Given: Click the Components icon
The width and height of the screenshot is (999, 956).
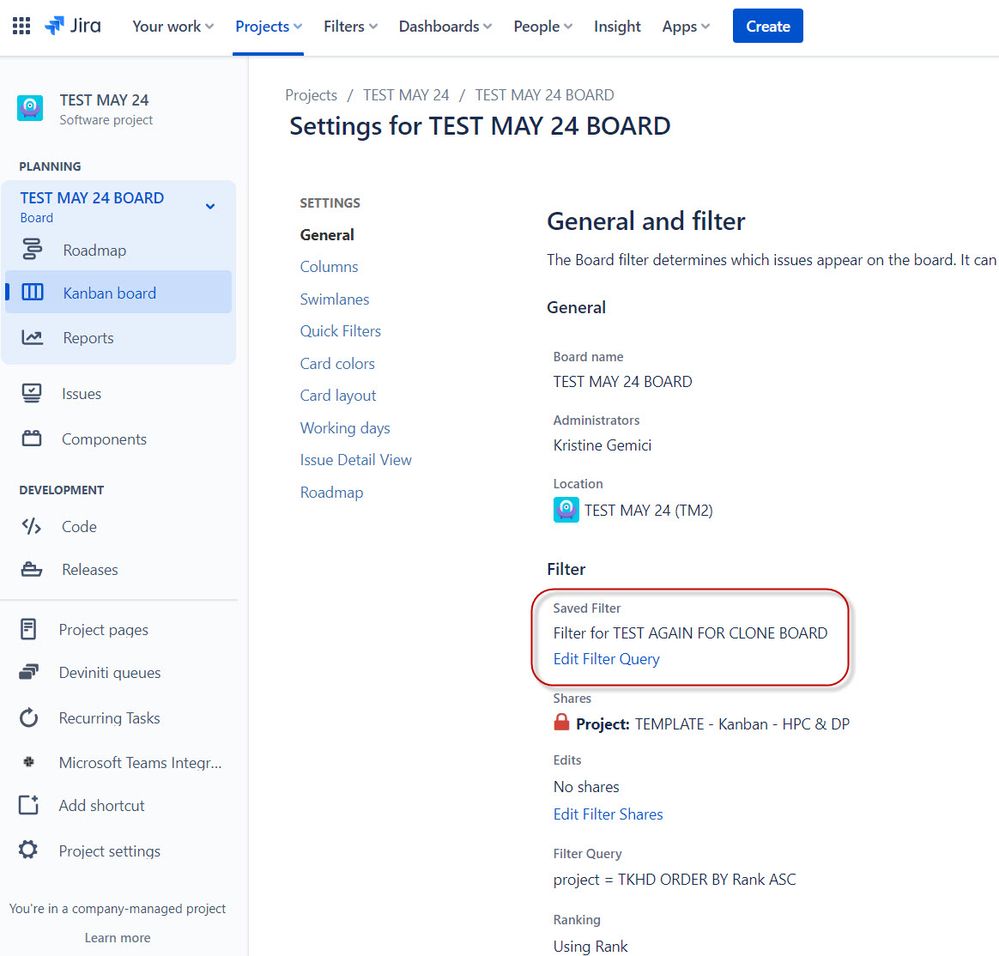Looking at the screenshot, I should 32,439.
